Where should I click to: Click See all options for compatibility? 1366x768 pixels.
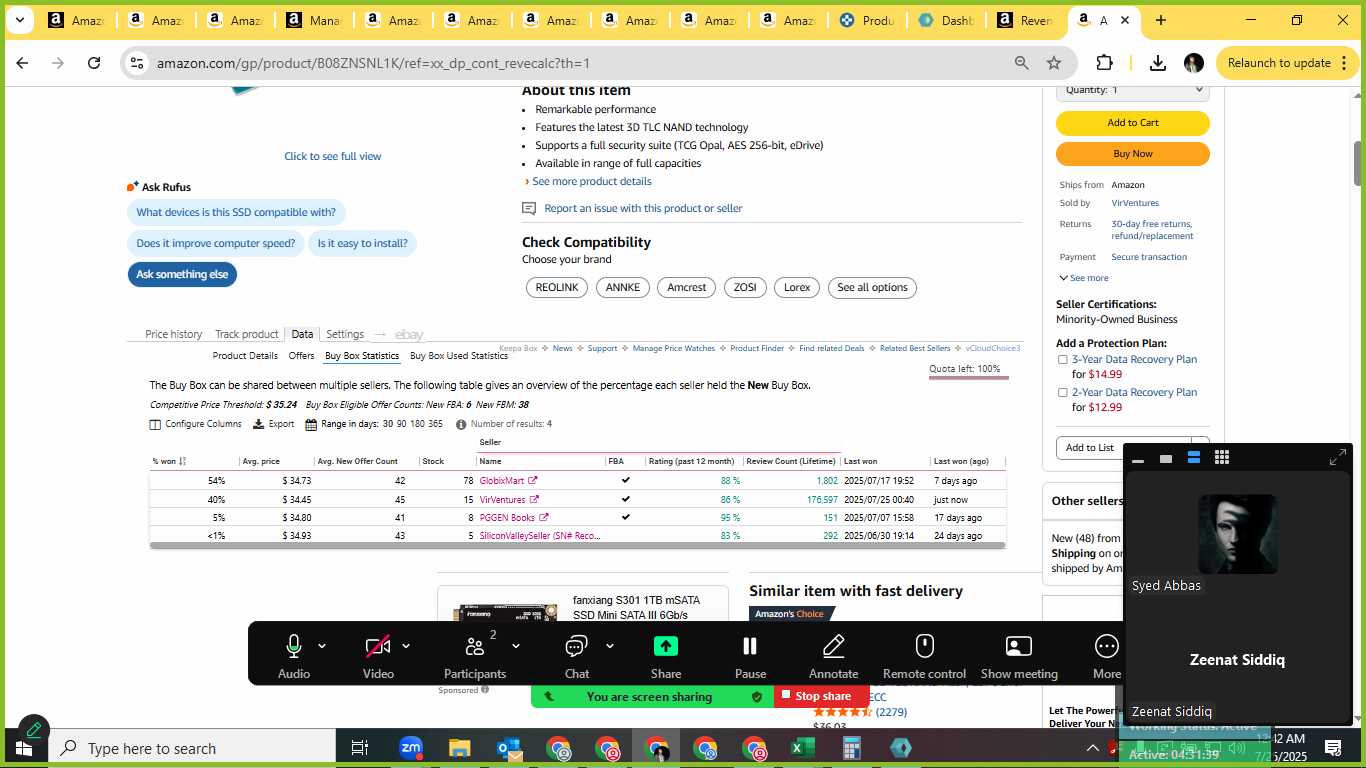click(872, 288)
